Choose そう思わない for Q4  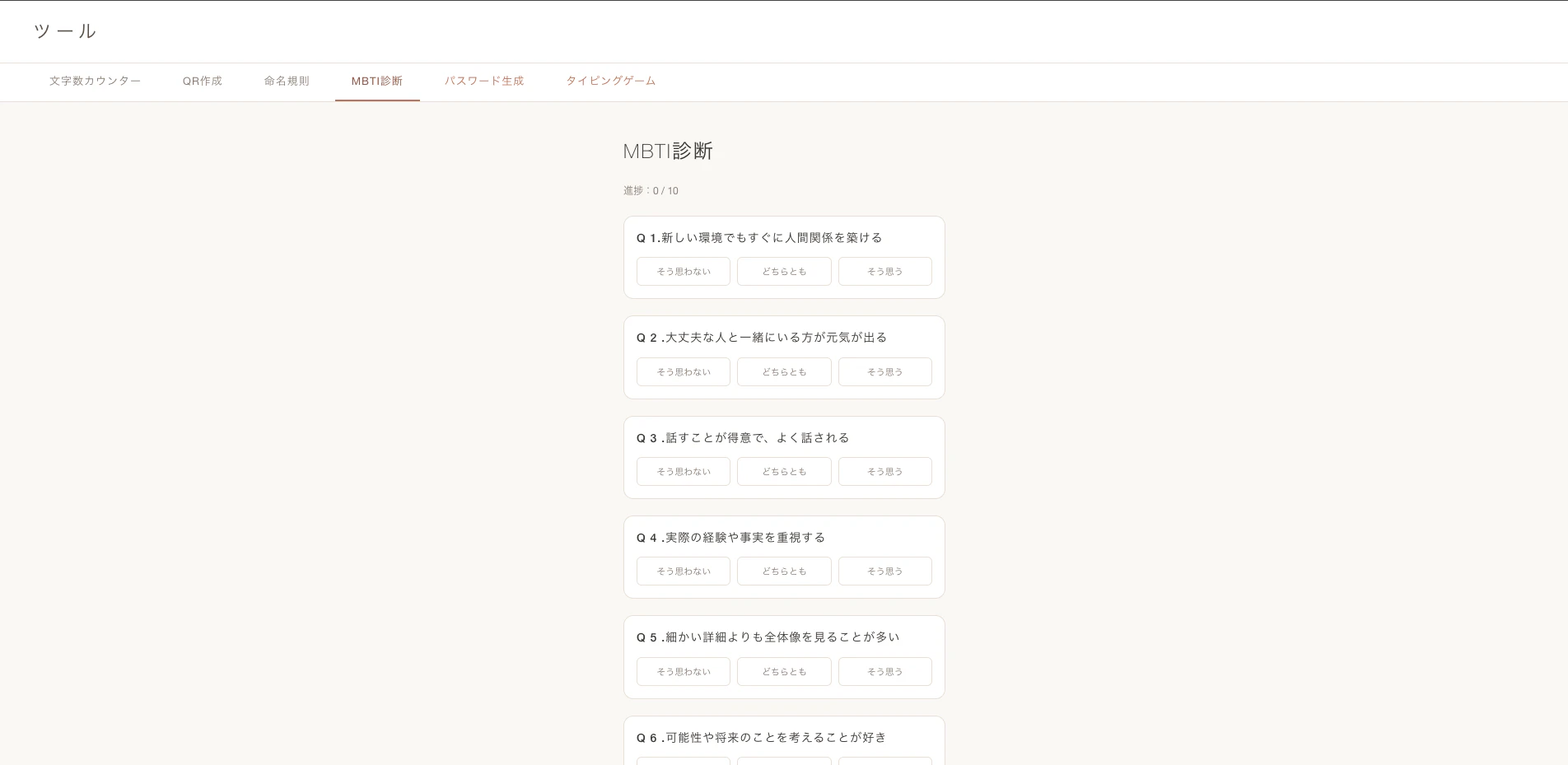[x=684, y=571]
